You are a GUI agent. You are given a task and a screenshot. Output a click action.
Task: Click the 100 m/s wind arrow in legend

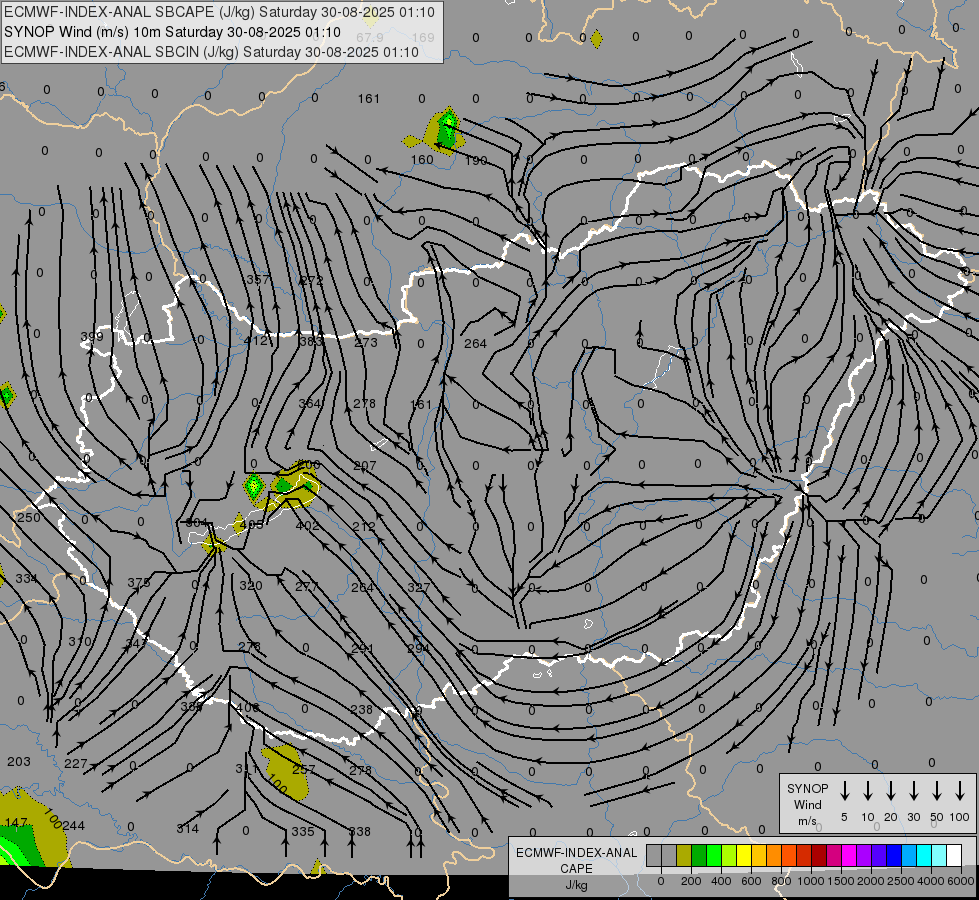click(x=960, y=791)
